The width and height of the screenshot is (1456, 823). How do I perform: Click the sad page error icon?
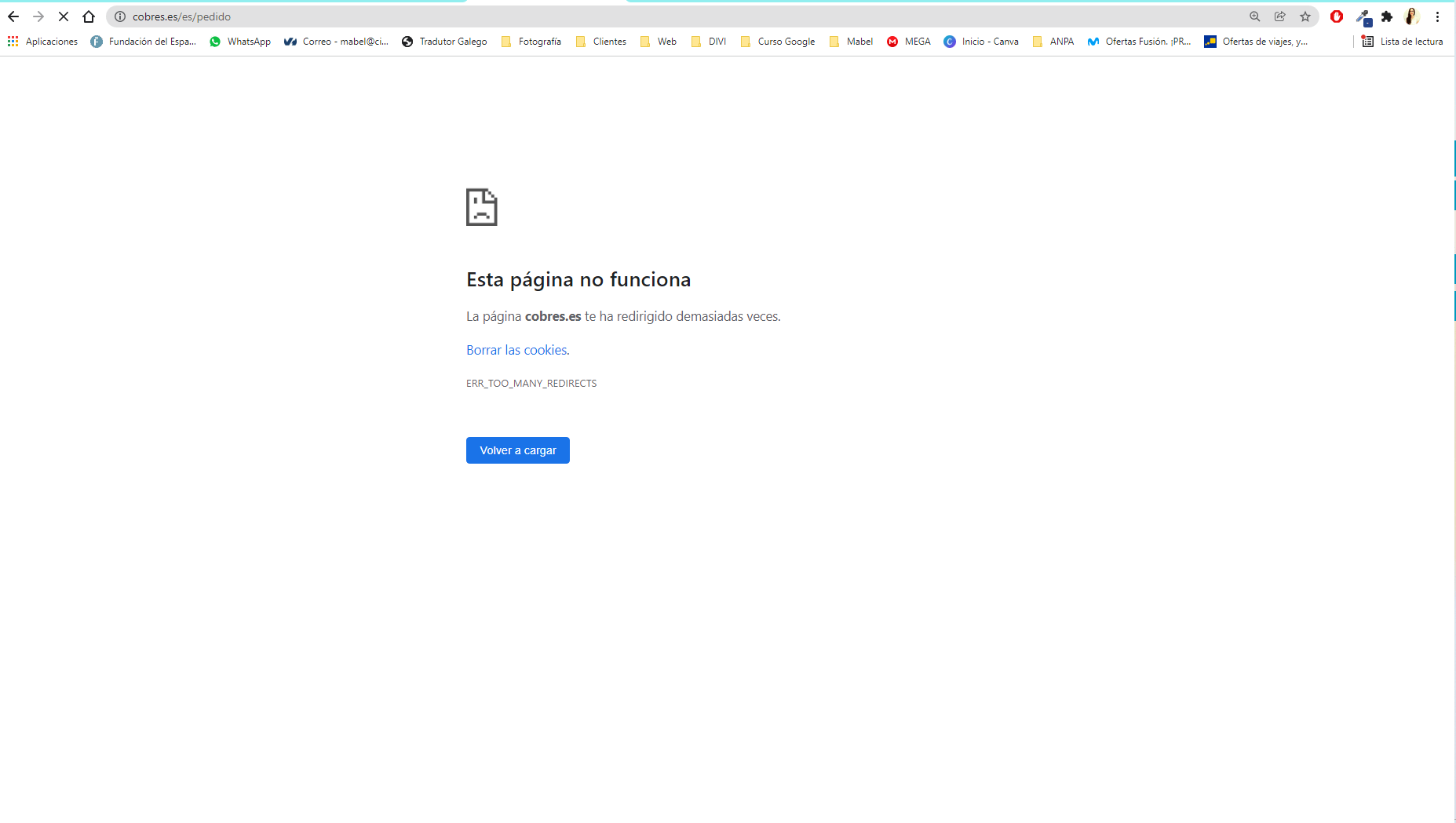(x=482, y=207)
